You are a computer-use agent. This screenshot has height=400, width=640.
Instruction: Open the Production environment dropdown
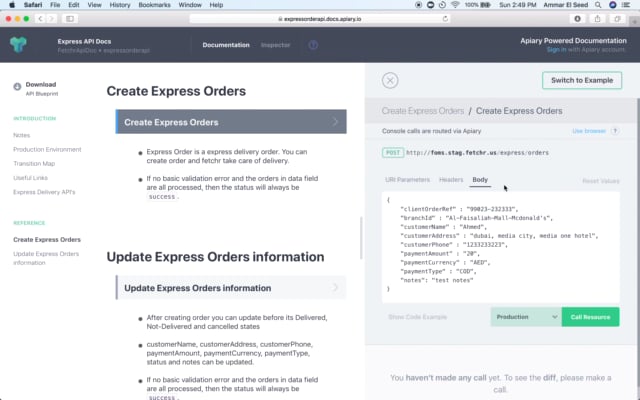pos(526,317)
